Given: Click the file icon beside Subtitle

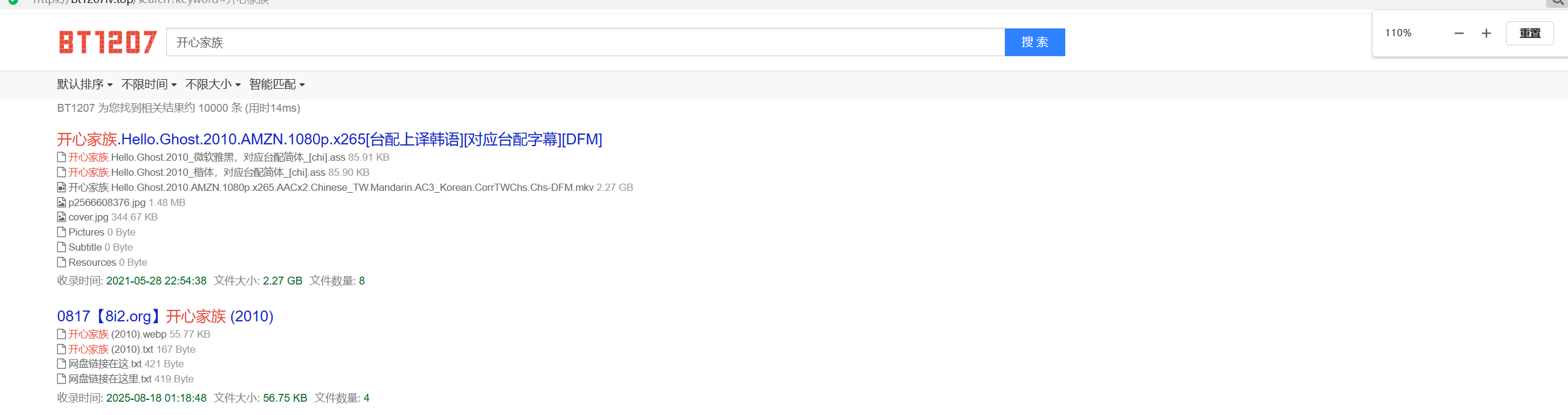Looking at the screenshot, I should pyautogui.click(x=62, y=248).
